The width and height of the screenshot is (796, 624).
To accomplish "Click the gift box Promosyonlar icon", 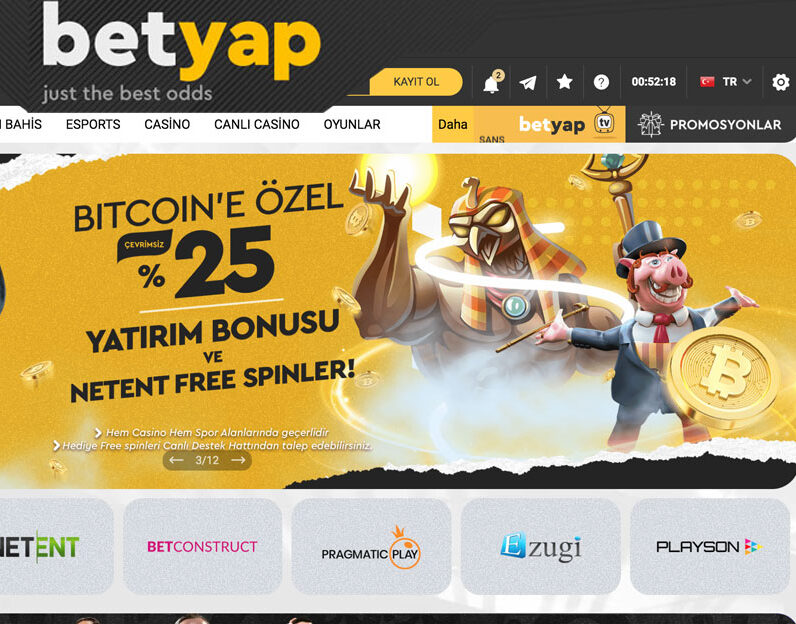I will 650,124.
